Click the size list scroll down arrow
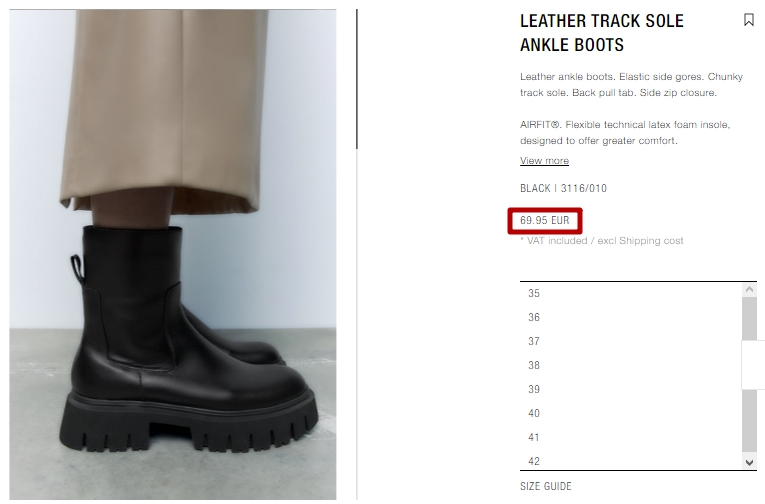This screenshot has height=504, width=765. click(x=749, y=463)
